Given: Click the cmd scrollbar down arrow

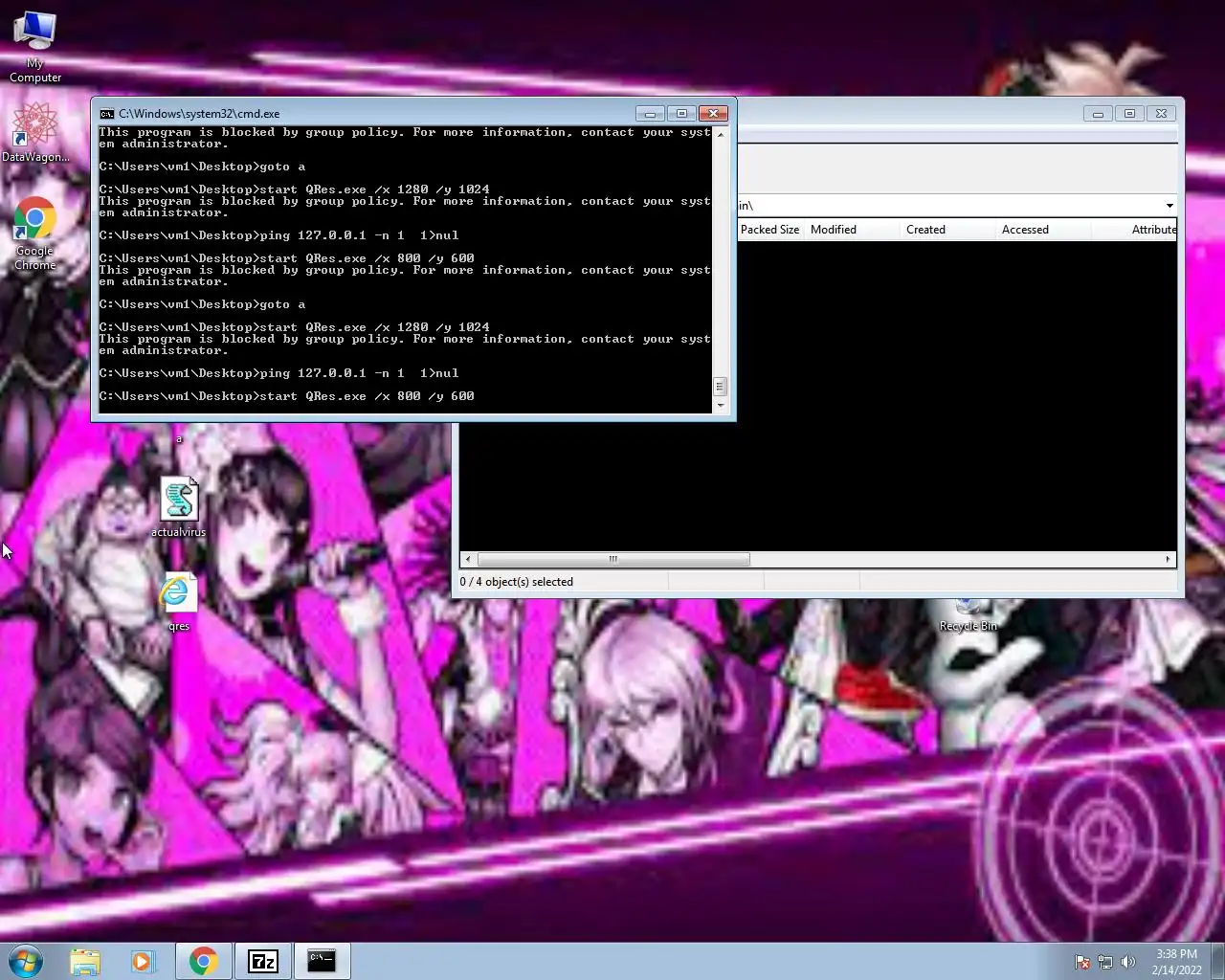Looking at the screenshot, I should 721,406.
